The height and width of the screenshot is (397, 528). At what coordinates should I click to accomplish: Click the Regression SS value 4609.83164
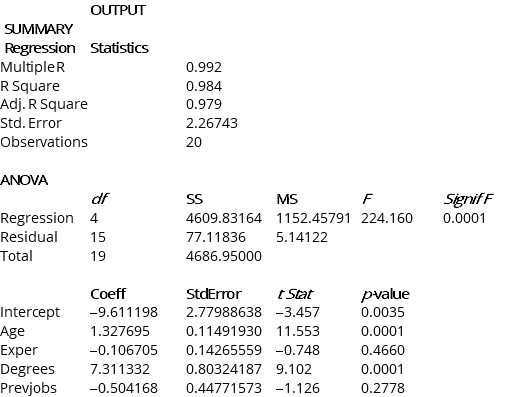224,218
